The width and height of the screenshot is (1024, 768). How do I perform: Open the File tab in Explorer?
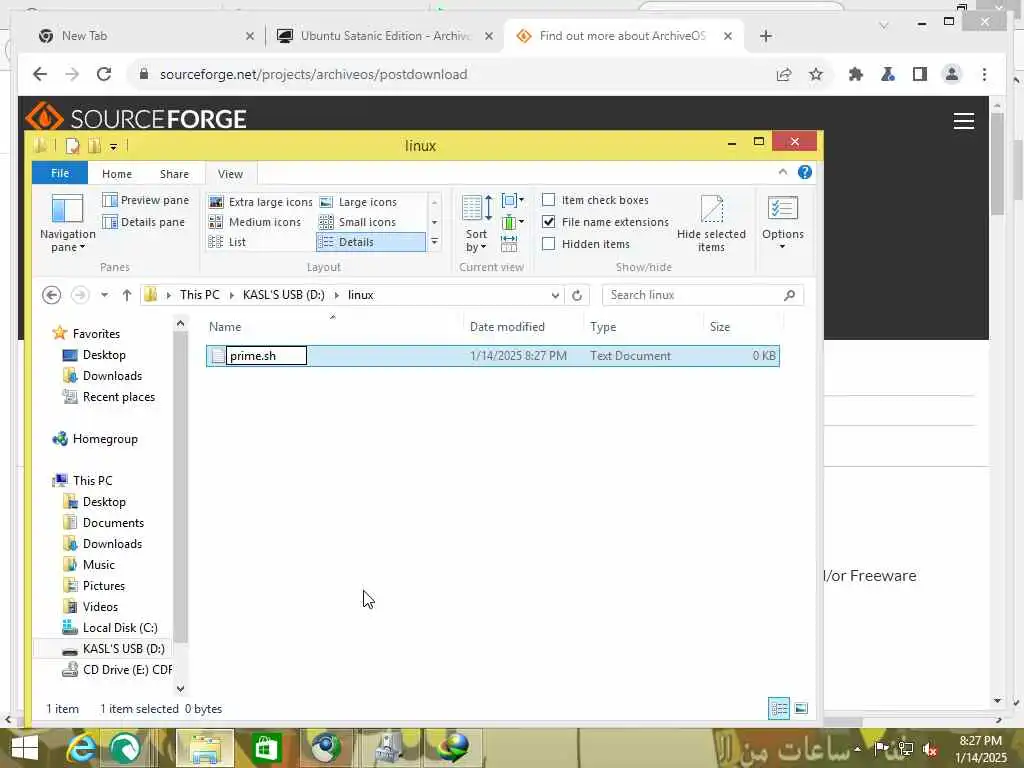[x=60, y=173]
